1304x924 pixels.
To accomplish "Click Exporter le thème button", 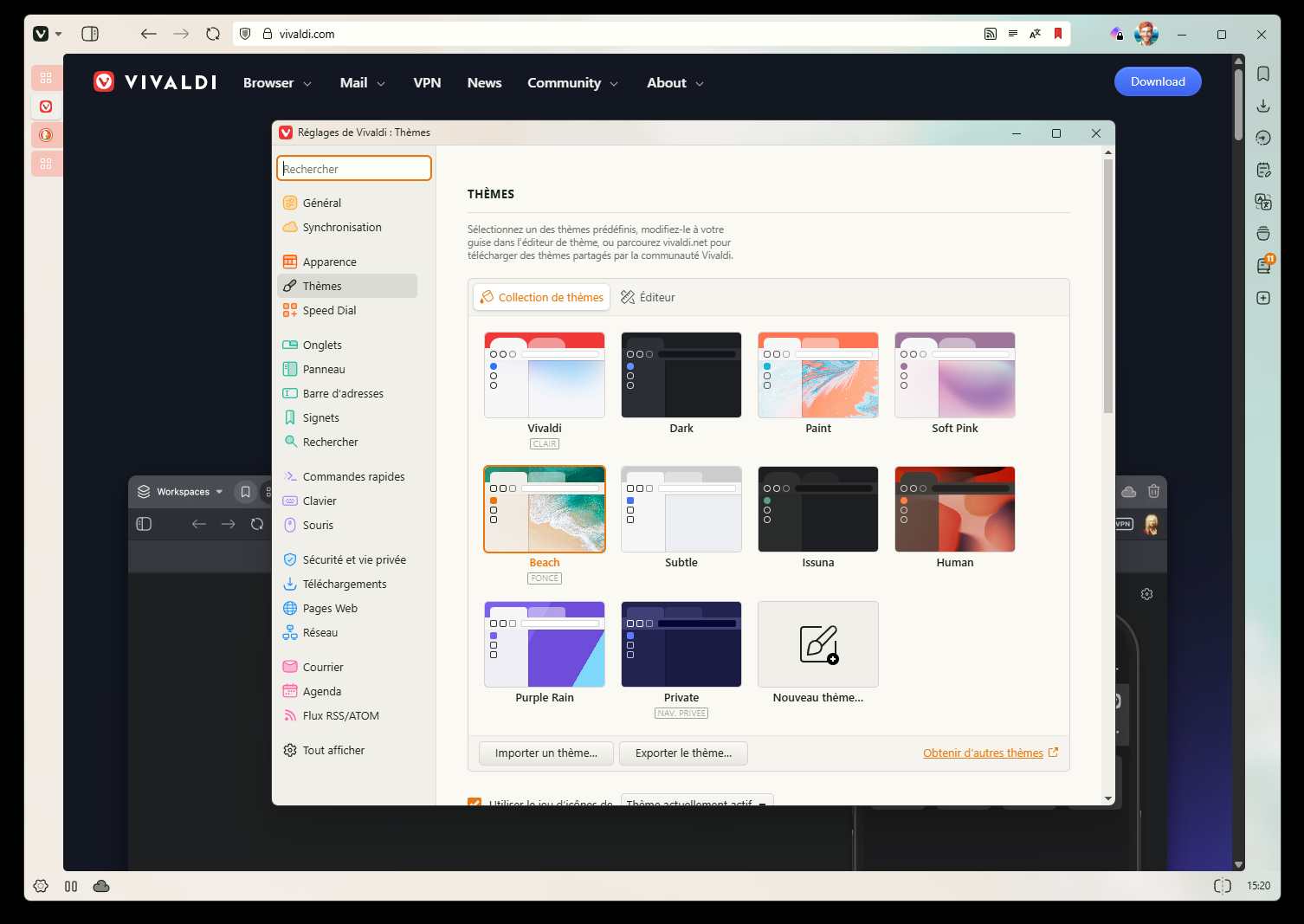I will (x=683, y=753).
